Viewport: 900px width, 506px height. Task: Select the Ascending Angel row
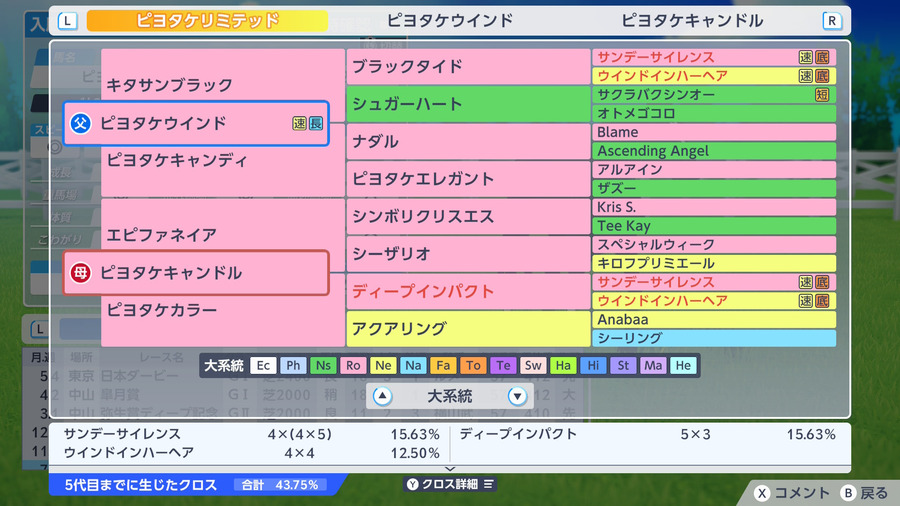(x=714, y=151)
